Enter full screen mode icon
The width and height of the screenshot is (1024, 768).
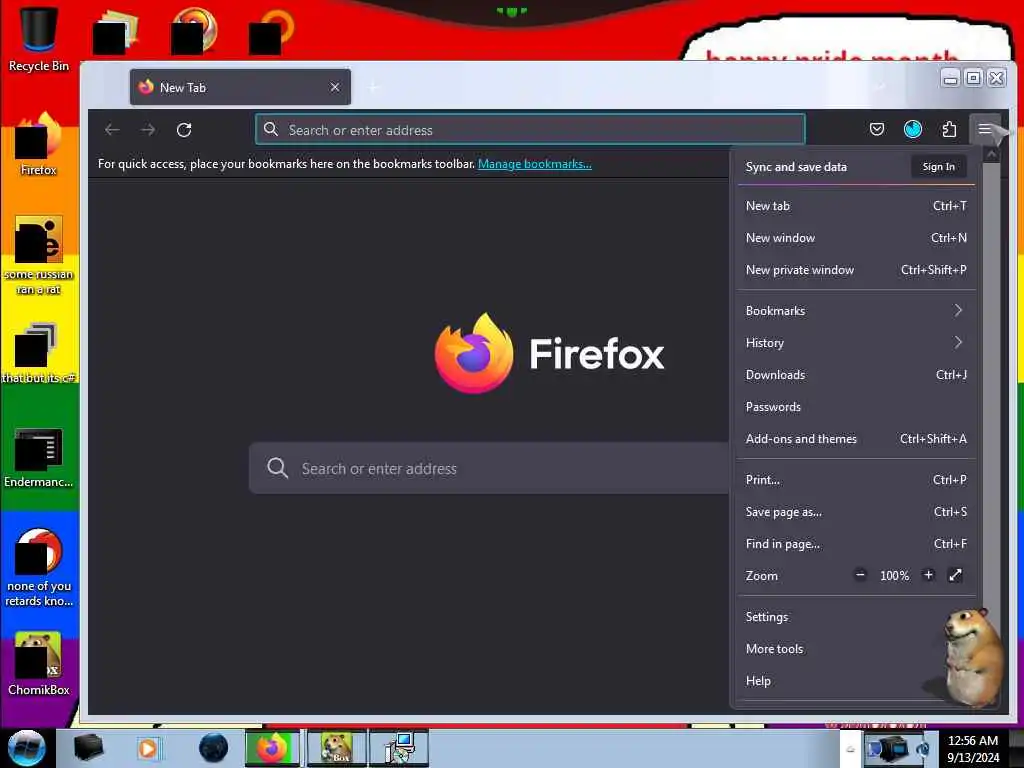(x=955, y=575)
